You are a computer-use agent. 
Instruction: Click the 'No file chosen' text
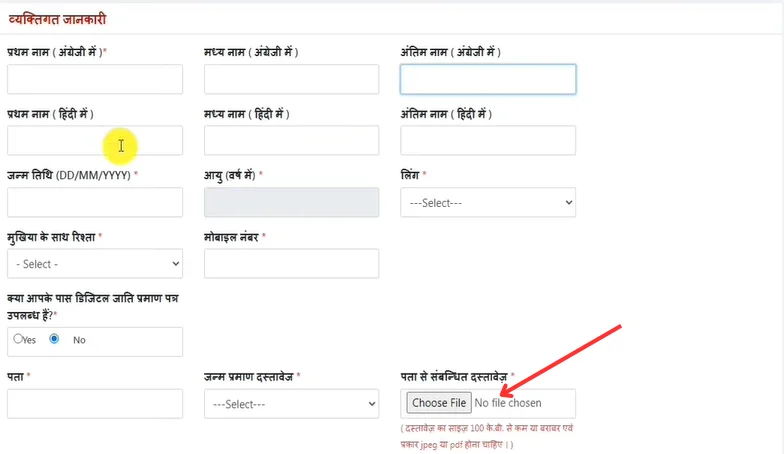coord(508,403)
